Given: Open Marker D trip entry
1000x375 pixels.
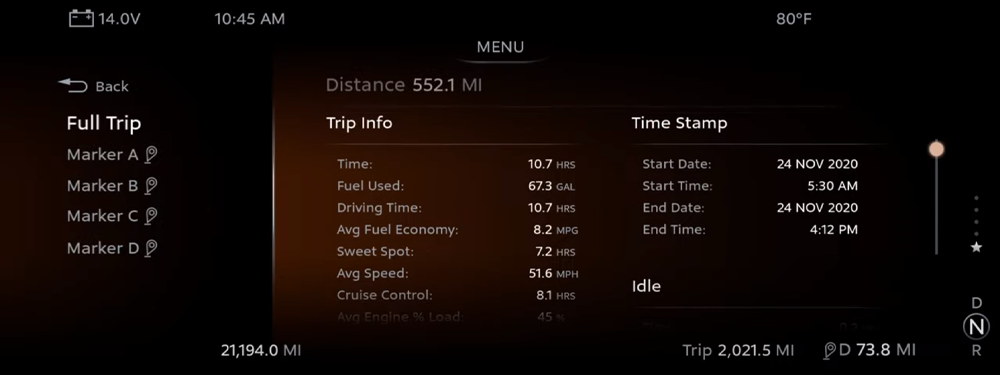Looking at the screenshot, I should 112,248.
